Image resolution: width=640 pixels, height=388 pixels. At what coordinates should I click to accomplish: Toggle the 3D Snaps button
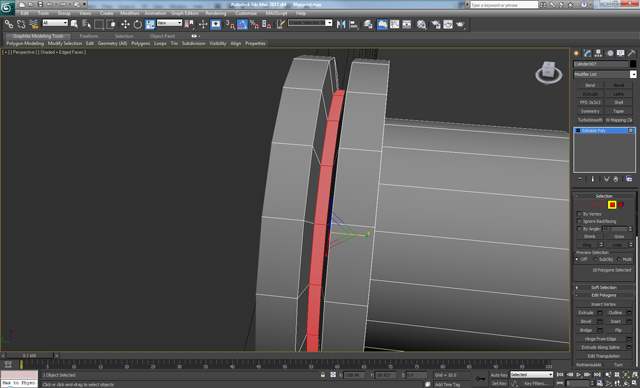[x=230, y=24]
